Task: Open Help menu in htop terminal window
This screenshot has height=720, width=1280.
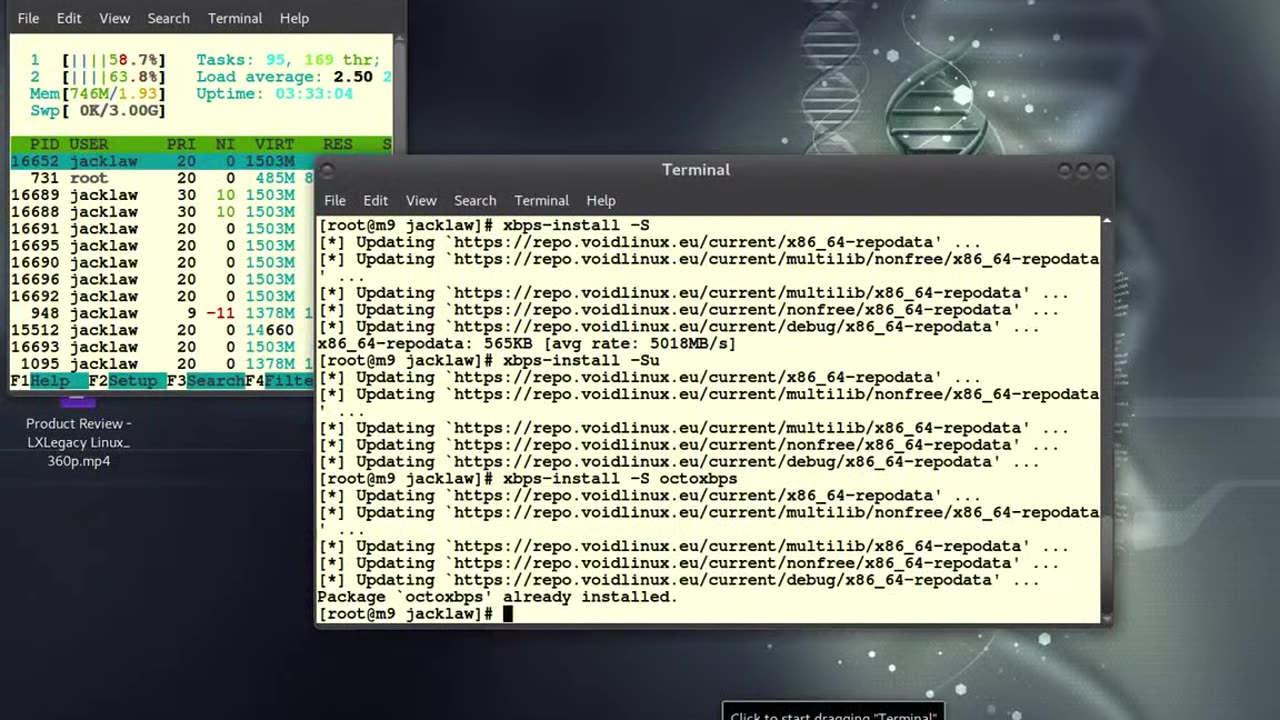Action: [294, 18]
